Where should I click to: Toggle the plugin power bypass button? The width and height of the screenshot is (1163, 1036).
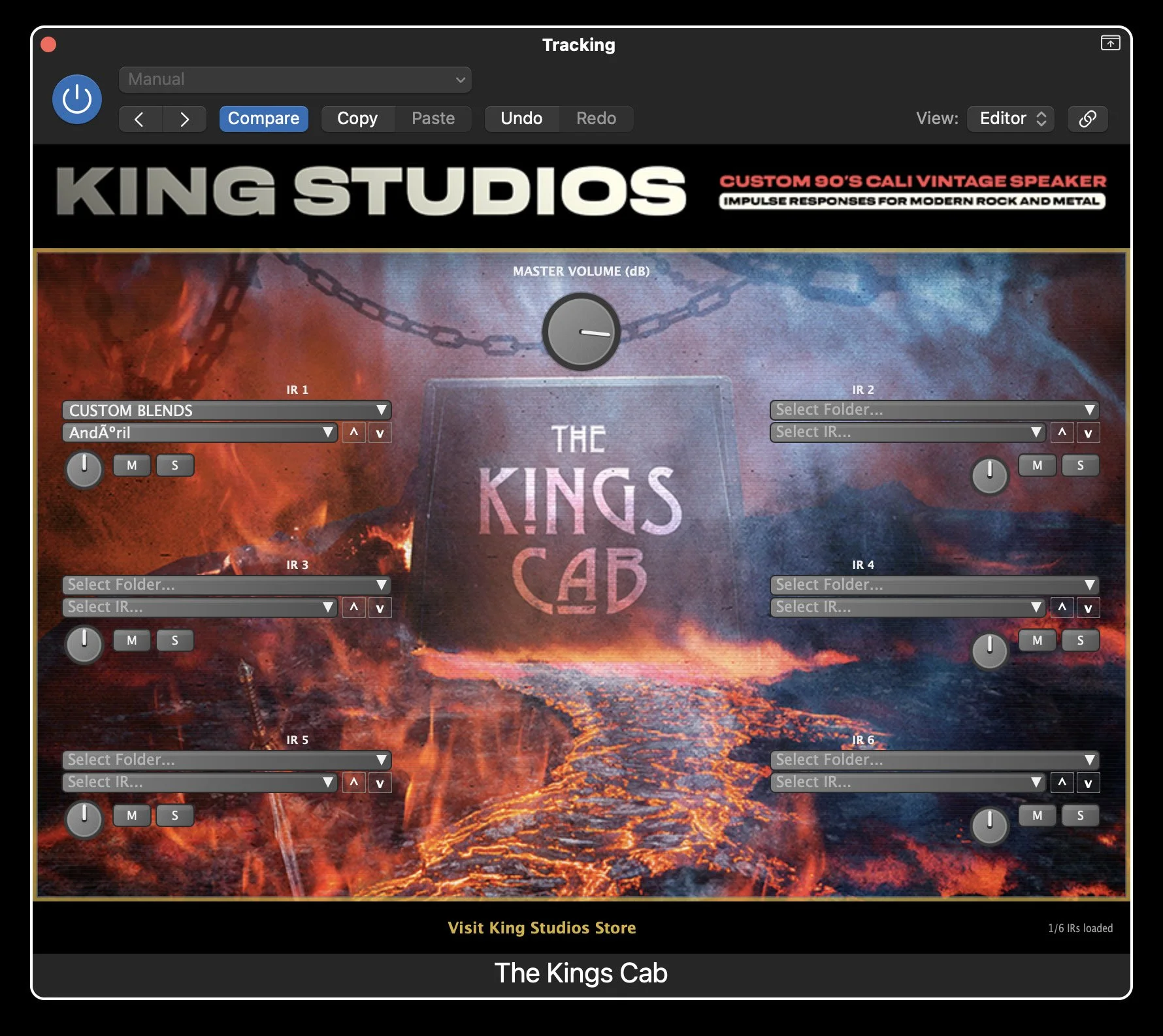coord(77,99)
